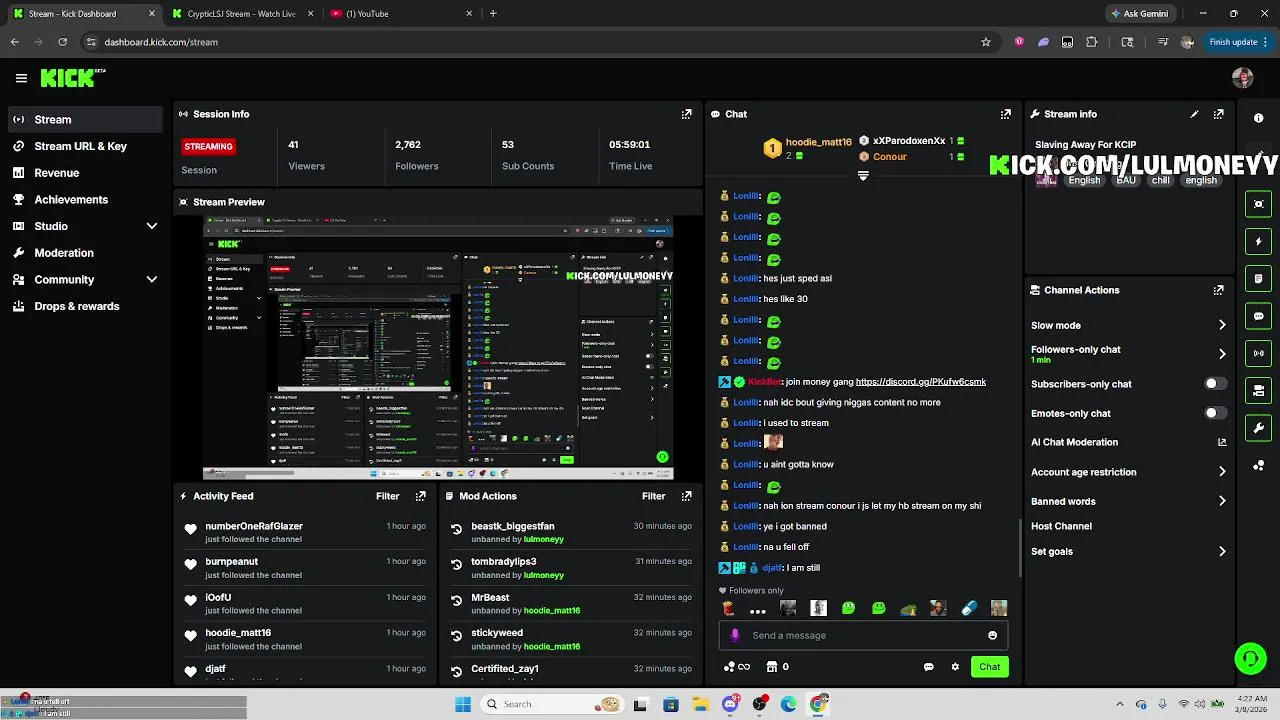This screenshot has height=720, width=1280.
Task: Open chat settings gear icon
Action: click(x=955, y=667)
